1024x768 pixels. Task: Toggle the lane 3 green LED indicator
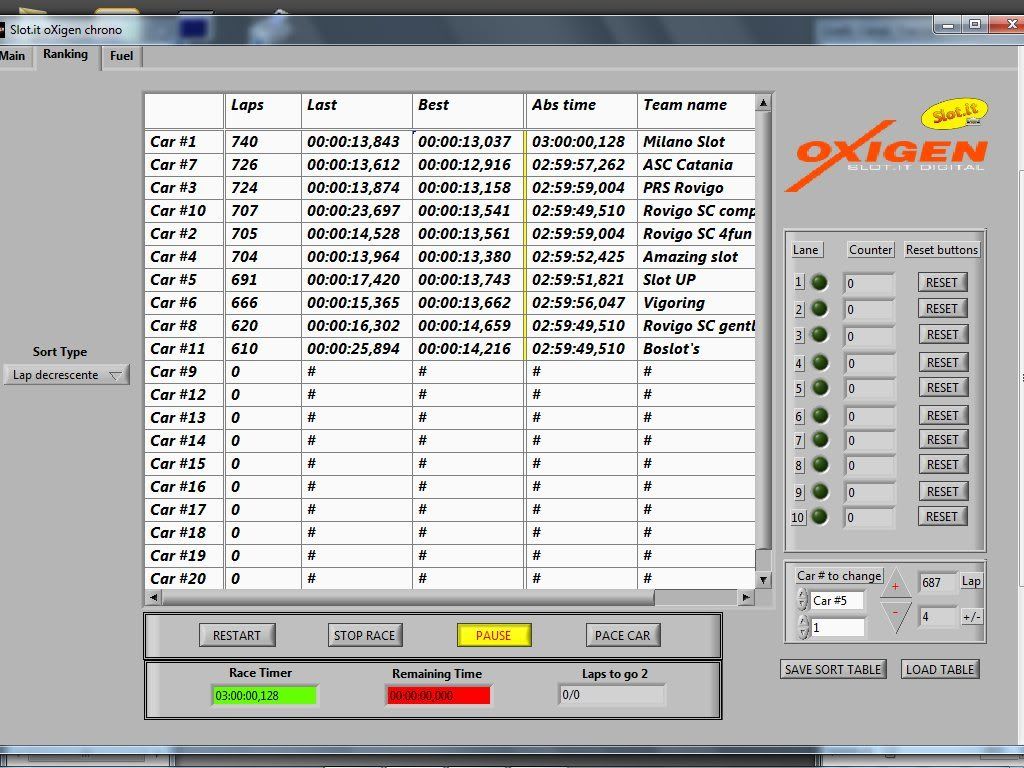819,335
